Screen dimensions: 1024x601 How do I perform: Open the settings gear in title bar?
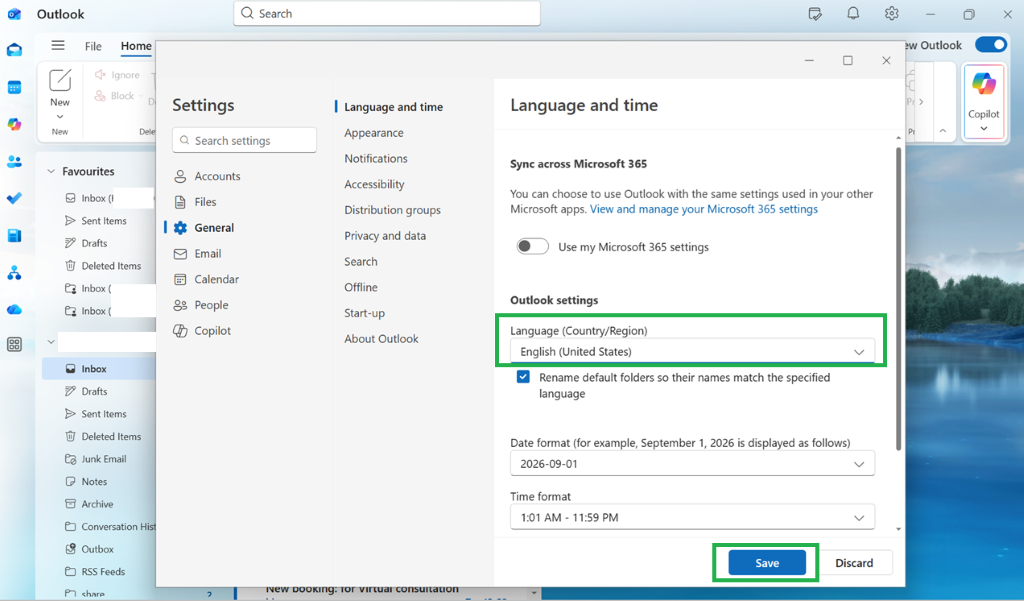[x=891, y=13]
